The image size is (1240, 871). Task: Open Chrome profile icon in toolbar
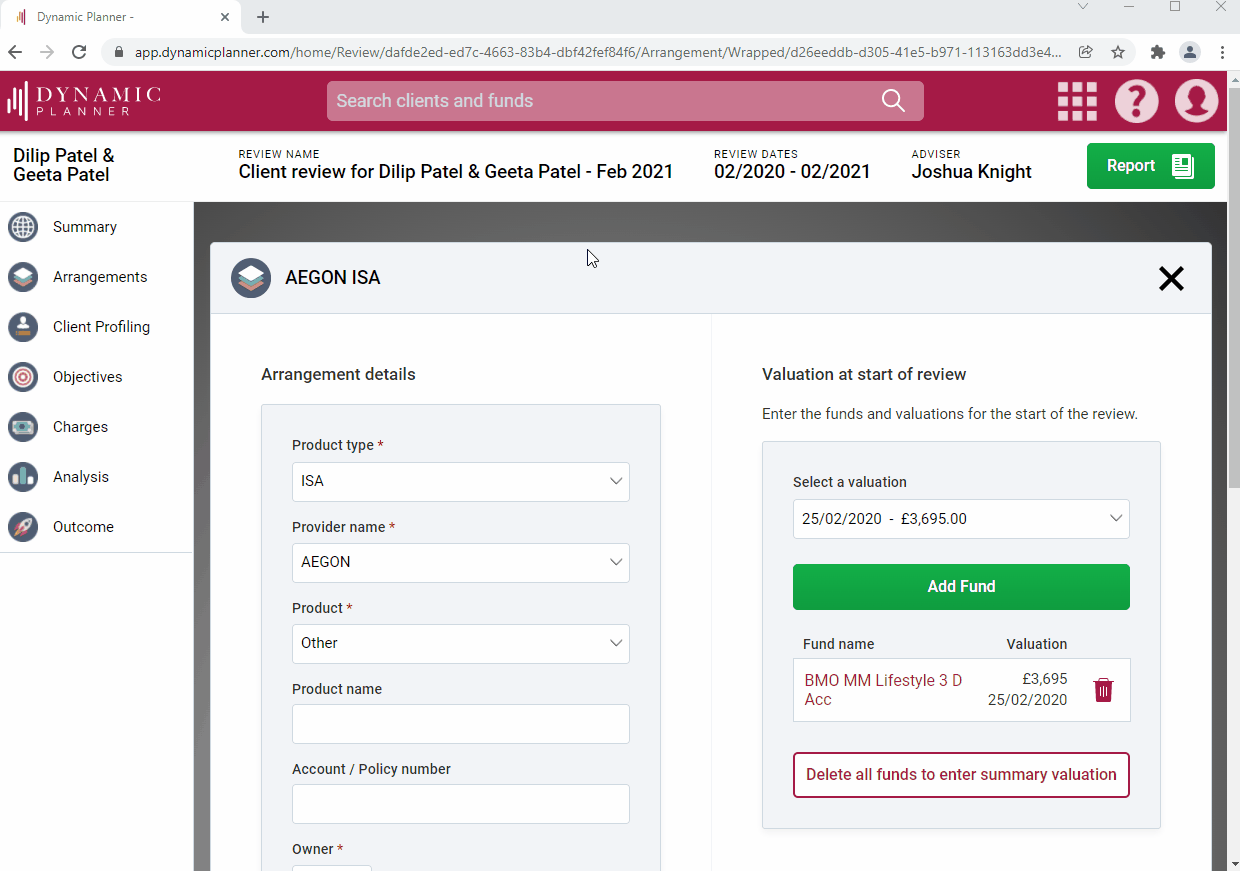1189,52
